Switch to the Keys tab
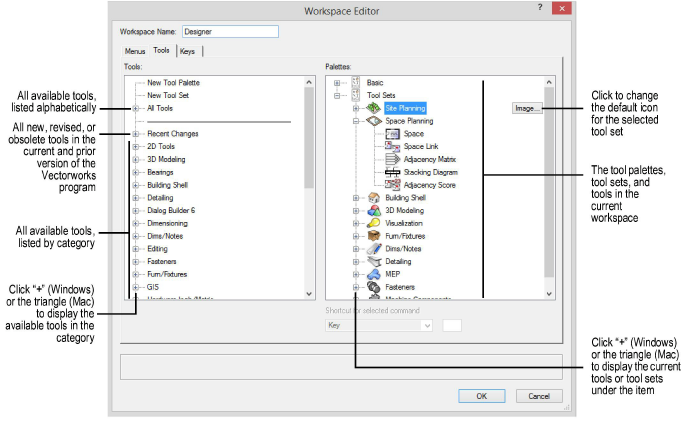686x437 pixels. tap(188, 51)
